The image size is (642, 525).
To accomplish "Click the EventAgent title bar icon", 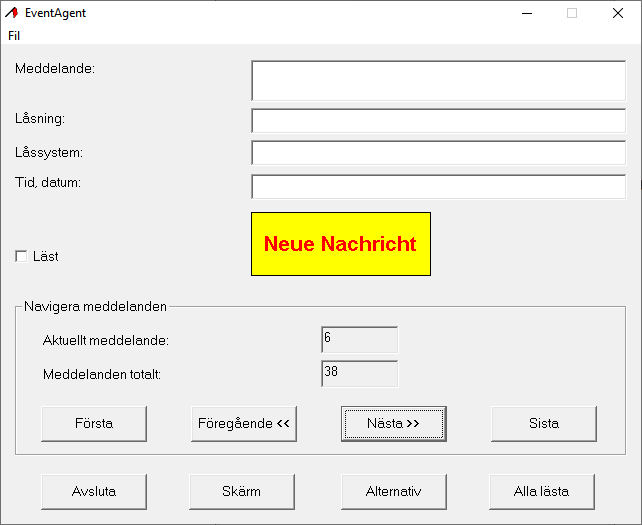I will [x=12, y=13].
